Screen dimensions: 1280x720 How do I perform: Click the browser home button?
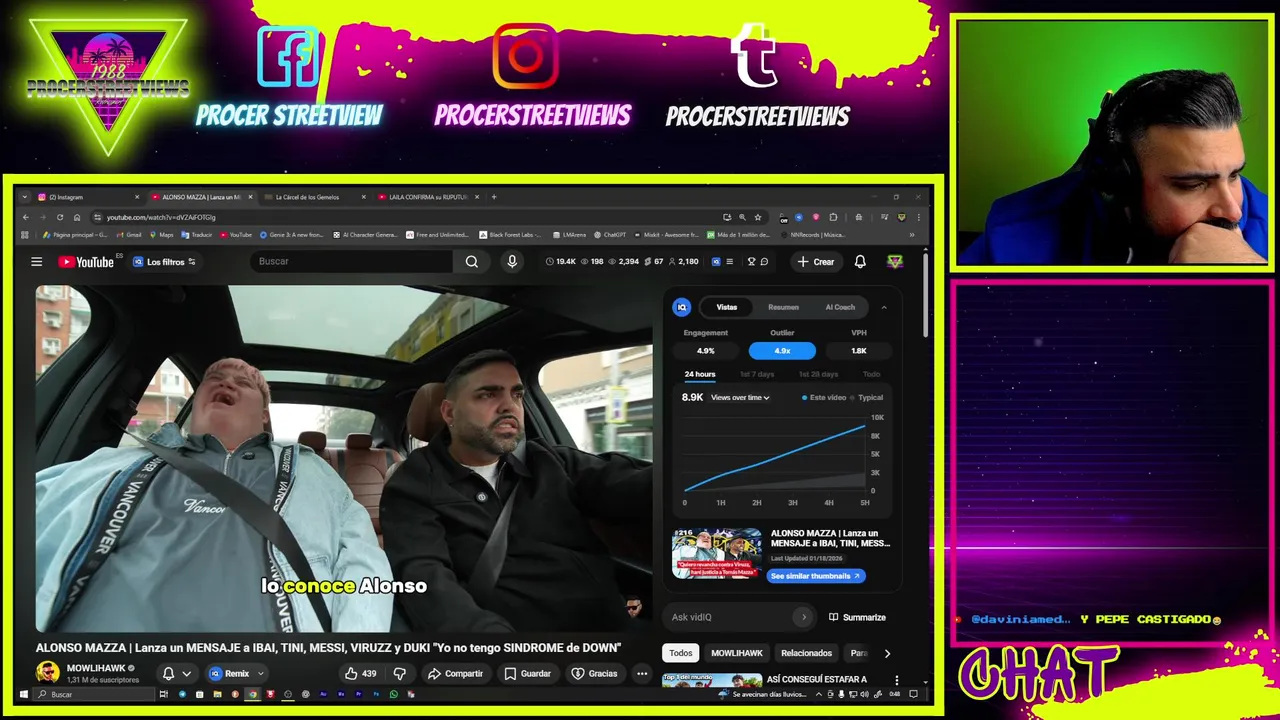(x=77, y=217)
